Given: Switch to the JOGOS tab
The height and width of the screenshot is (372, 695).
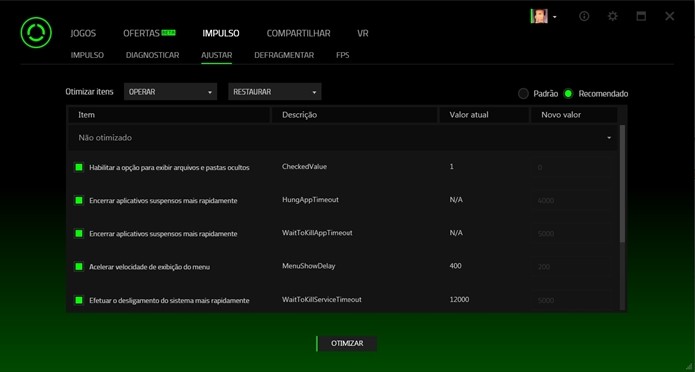Looking at the screenshot, I should pos(83,33).
